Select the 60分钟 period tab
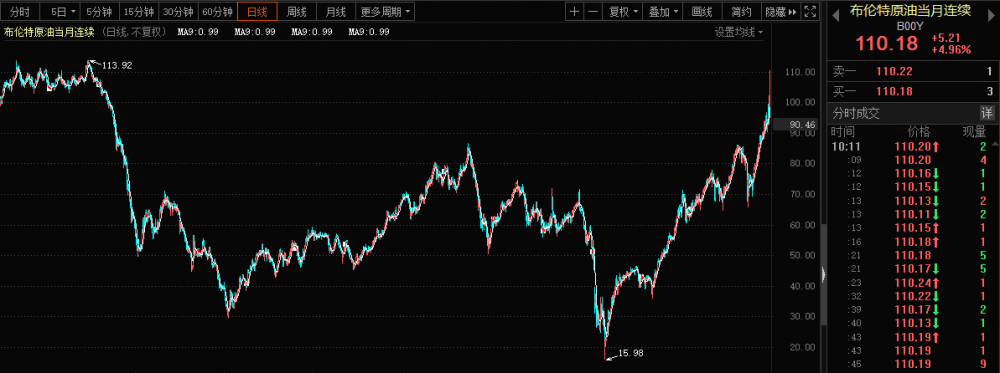Screen dimensions: 1000x373 pos(217,11)
